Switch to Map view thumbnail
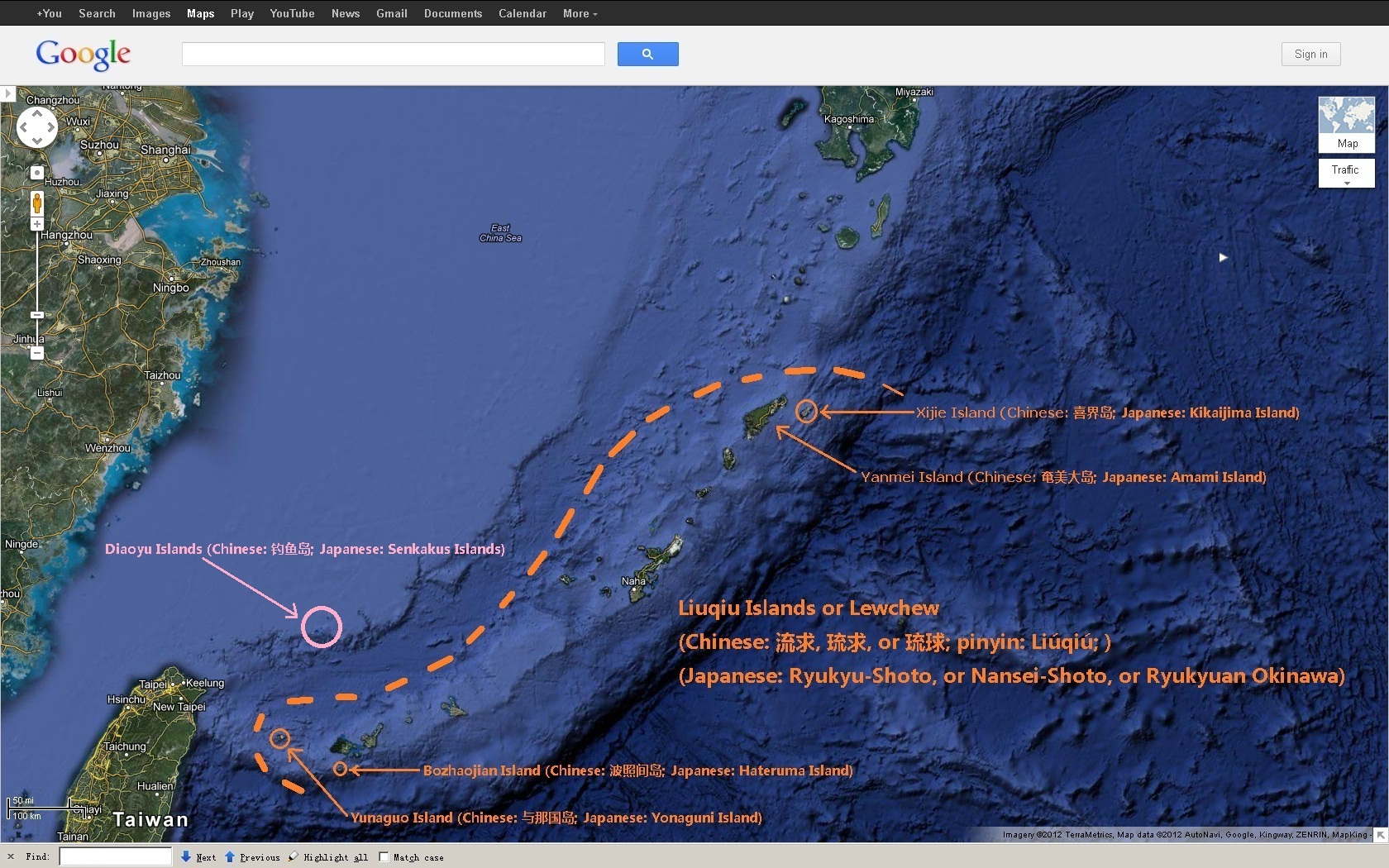Screen dimensions: 1389x868 pos(1347,125)
